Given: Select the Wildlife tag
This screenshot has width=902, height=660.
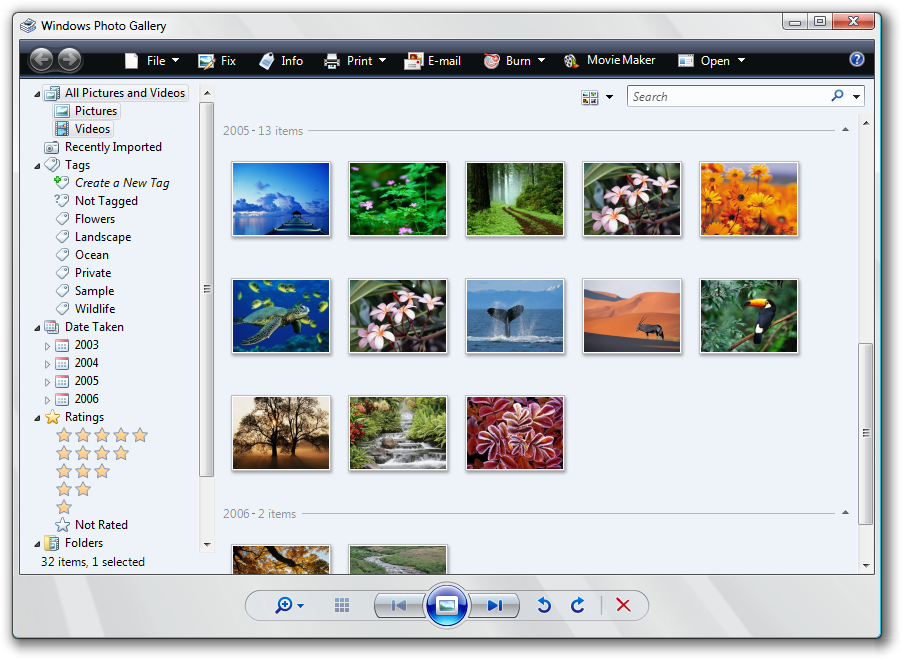Looking at the screenshot, I should 94,309.
